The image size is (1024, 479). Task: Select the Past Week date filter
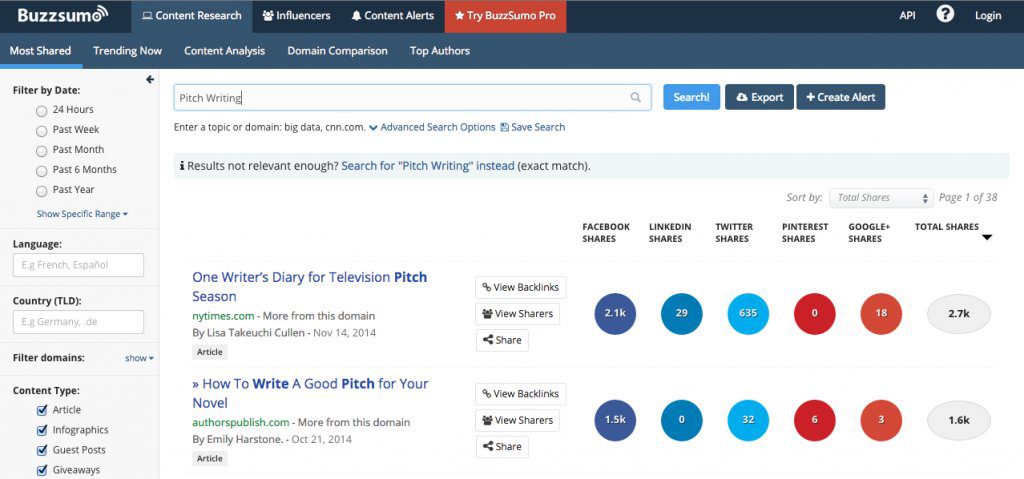click(42, 131)
